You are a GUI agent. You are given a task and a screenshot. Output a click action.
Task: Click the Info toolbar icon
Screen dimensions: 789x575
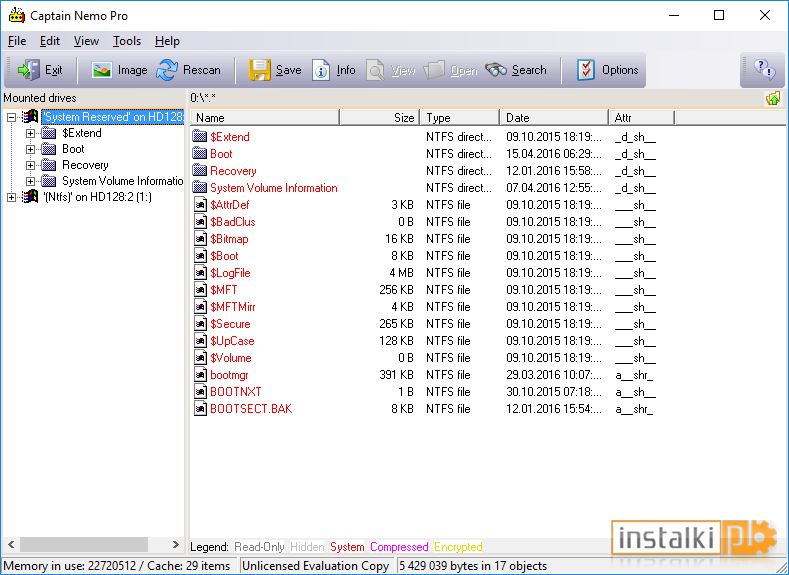click(x=321, y=70)
